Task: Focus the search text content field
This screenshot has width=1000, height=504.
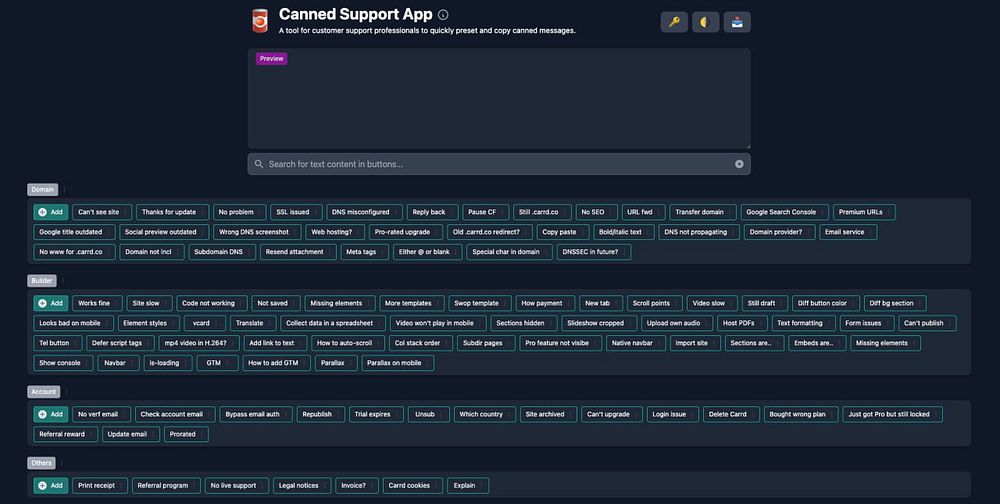Action: point(499,164)
